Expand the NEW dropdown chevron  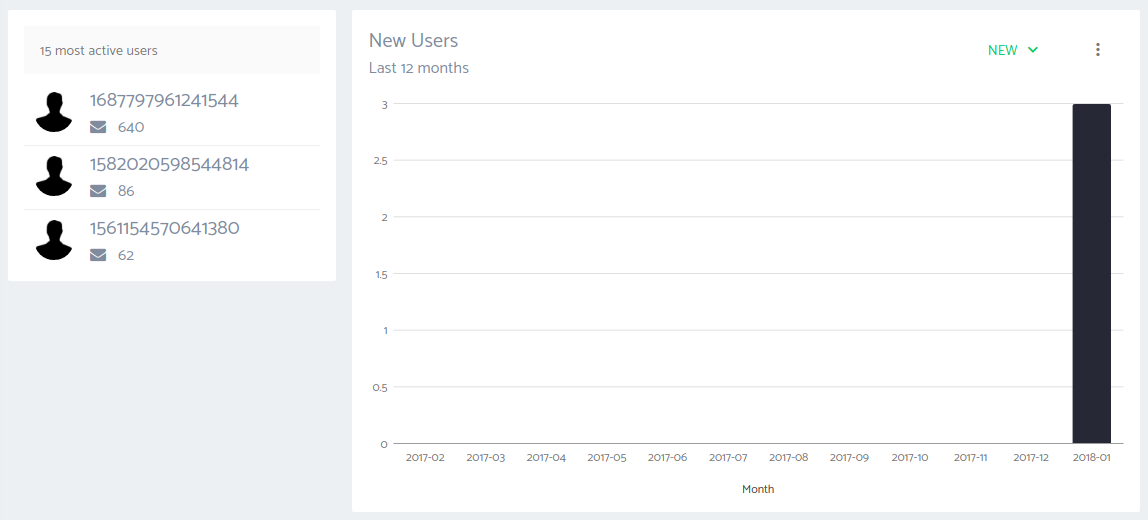[x=1033, y=50]
